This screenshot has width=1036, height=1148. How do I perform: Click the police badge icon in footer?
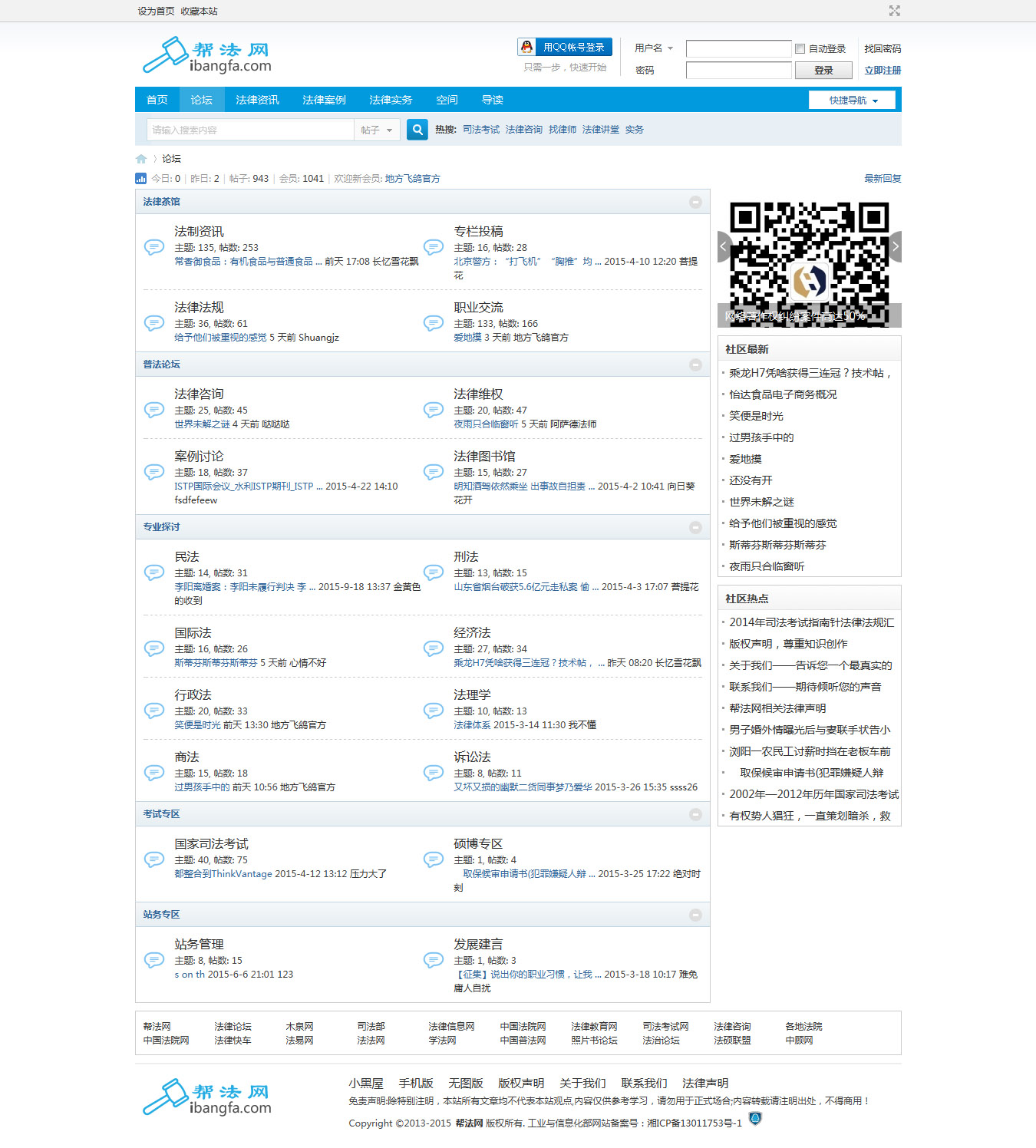pos(755,1119)
